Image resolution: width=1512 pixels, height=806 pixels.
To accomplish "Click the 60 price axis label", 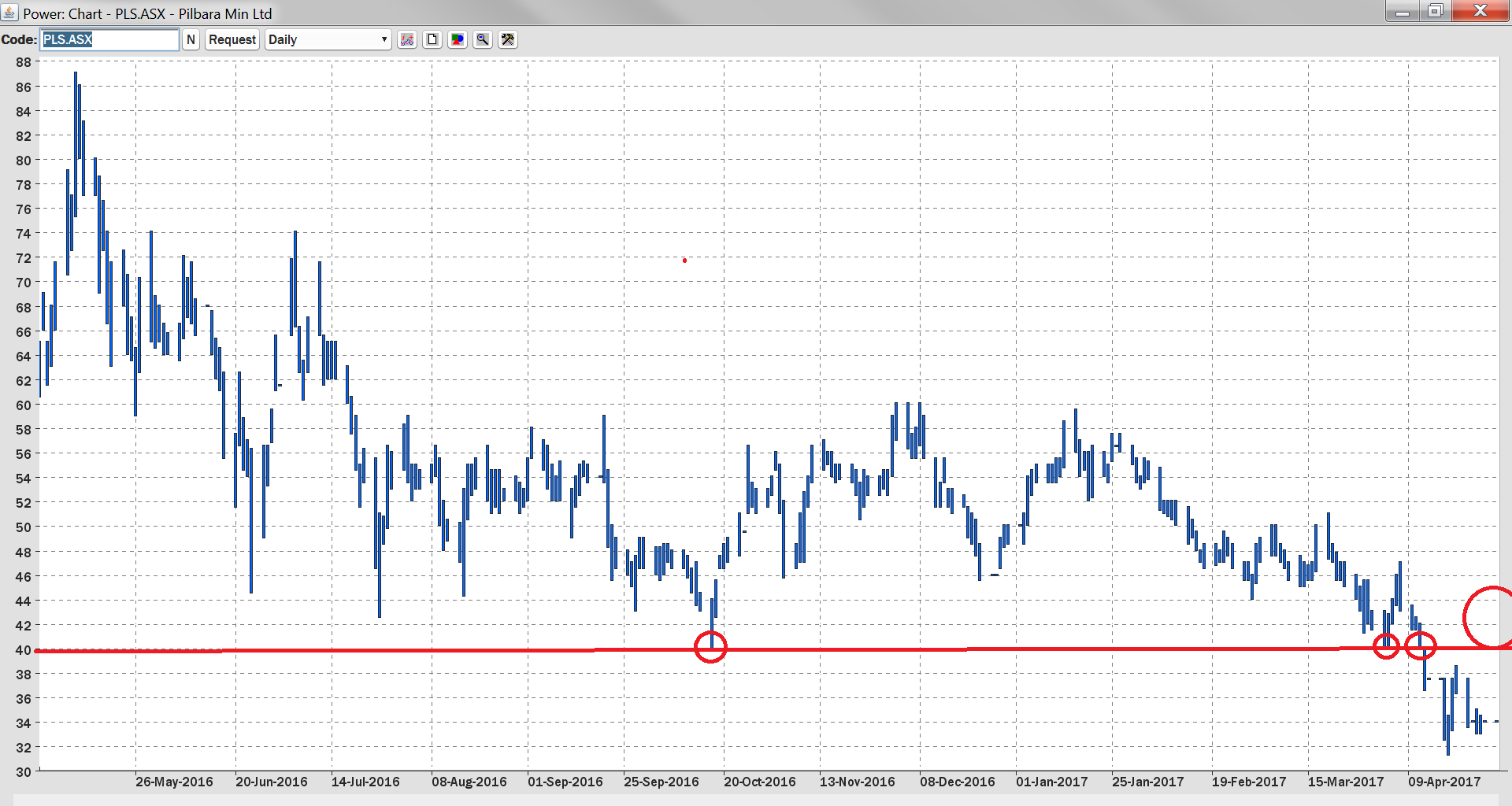I will (24, 405).
